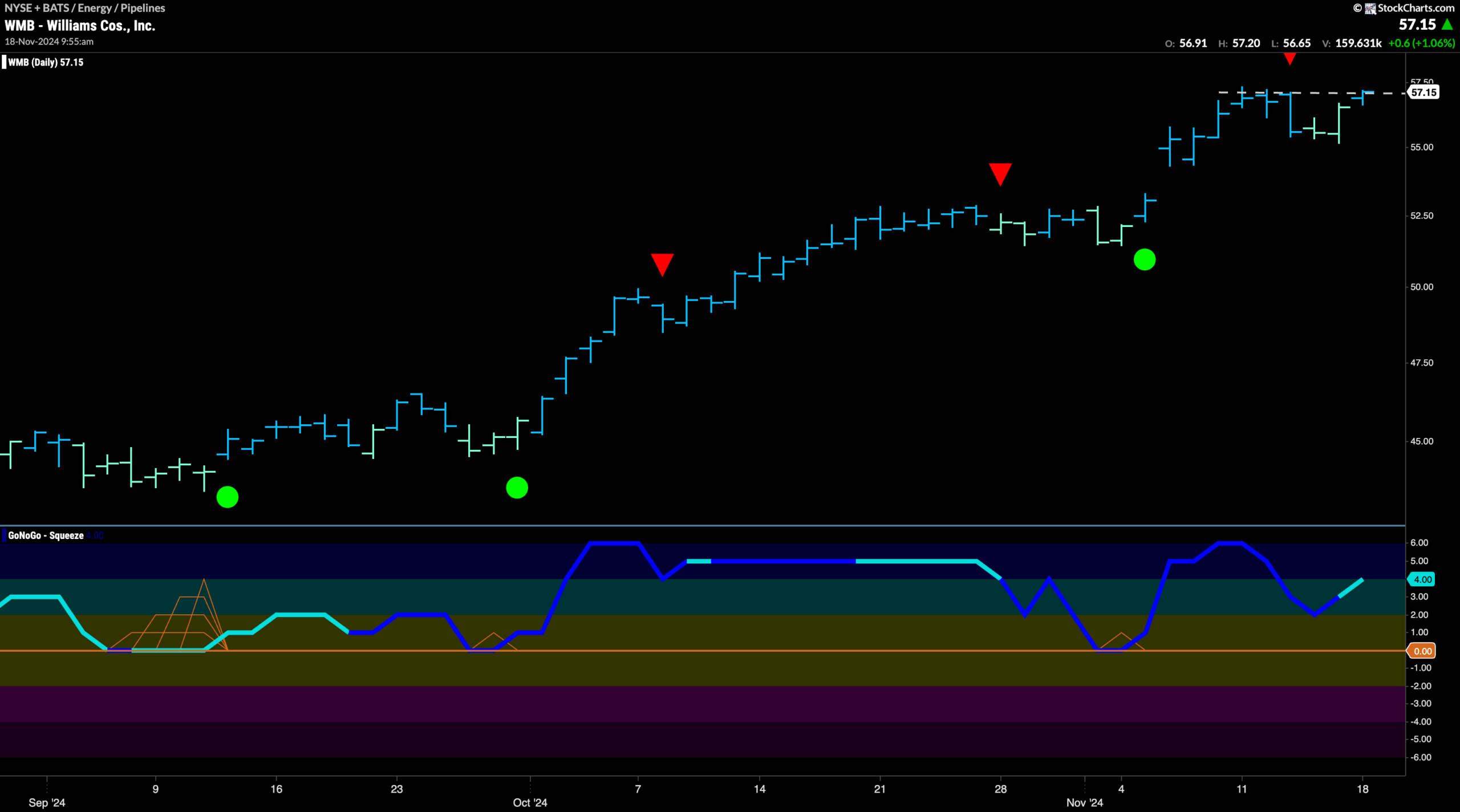Click the green circle signal near Sep 13
This screenshot has width=1460, height=812.
click(228, 497)
